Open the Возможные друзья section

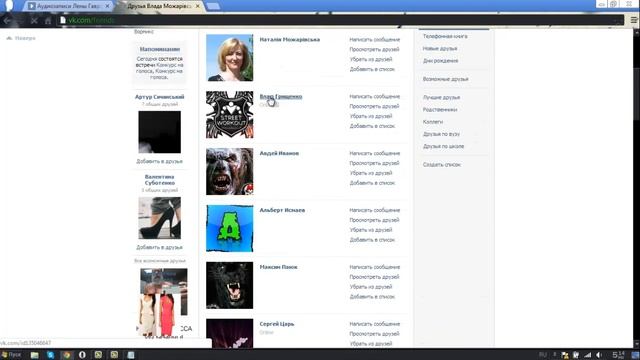point(445,79)
